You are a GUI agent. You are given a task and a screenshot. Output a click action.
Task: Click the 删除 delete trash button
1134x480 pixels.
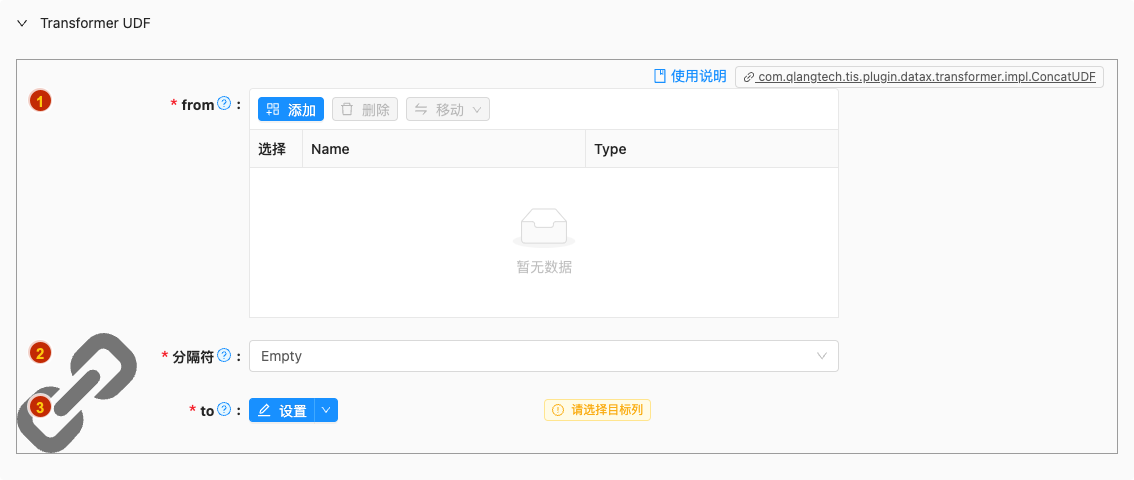click(x=365, y=109)
